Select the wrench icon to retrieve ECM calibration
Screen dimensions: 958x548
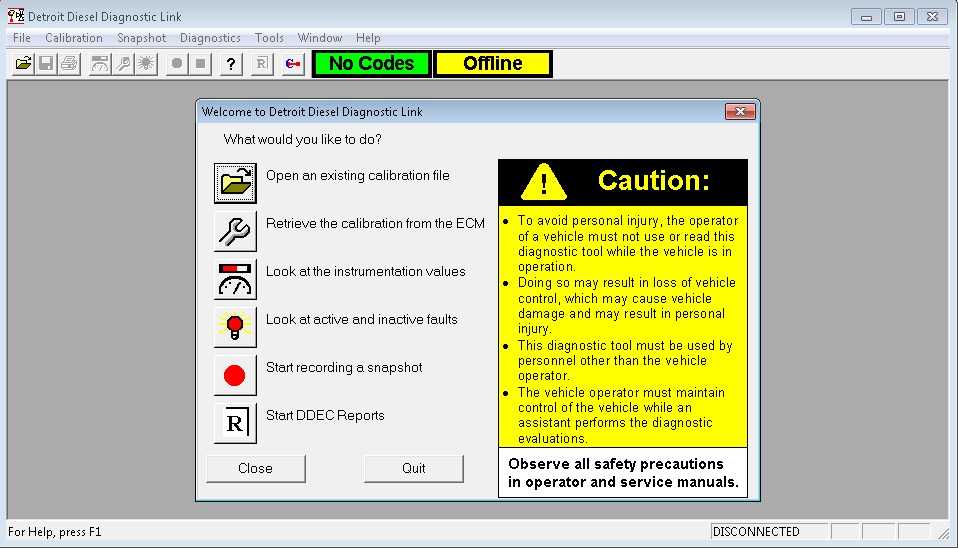pos(235,231)
